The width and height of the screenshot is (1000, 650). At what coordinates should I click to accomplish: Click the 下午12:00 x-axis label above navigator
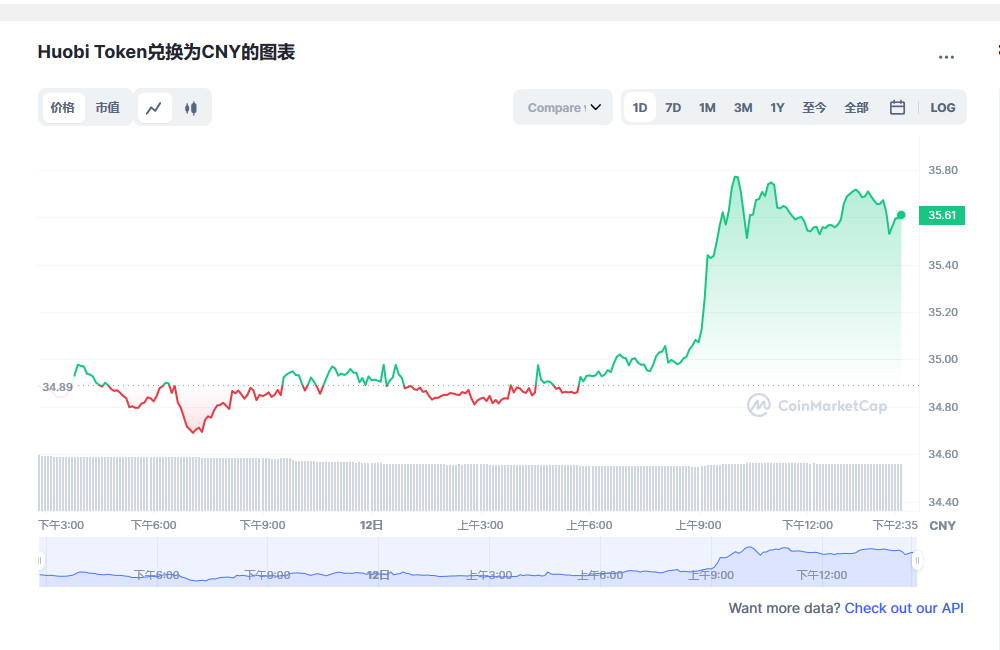[x=807, y=525]
